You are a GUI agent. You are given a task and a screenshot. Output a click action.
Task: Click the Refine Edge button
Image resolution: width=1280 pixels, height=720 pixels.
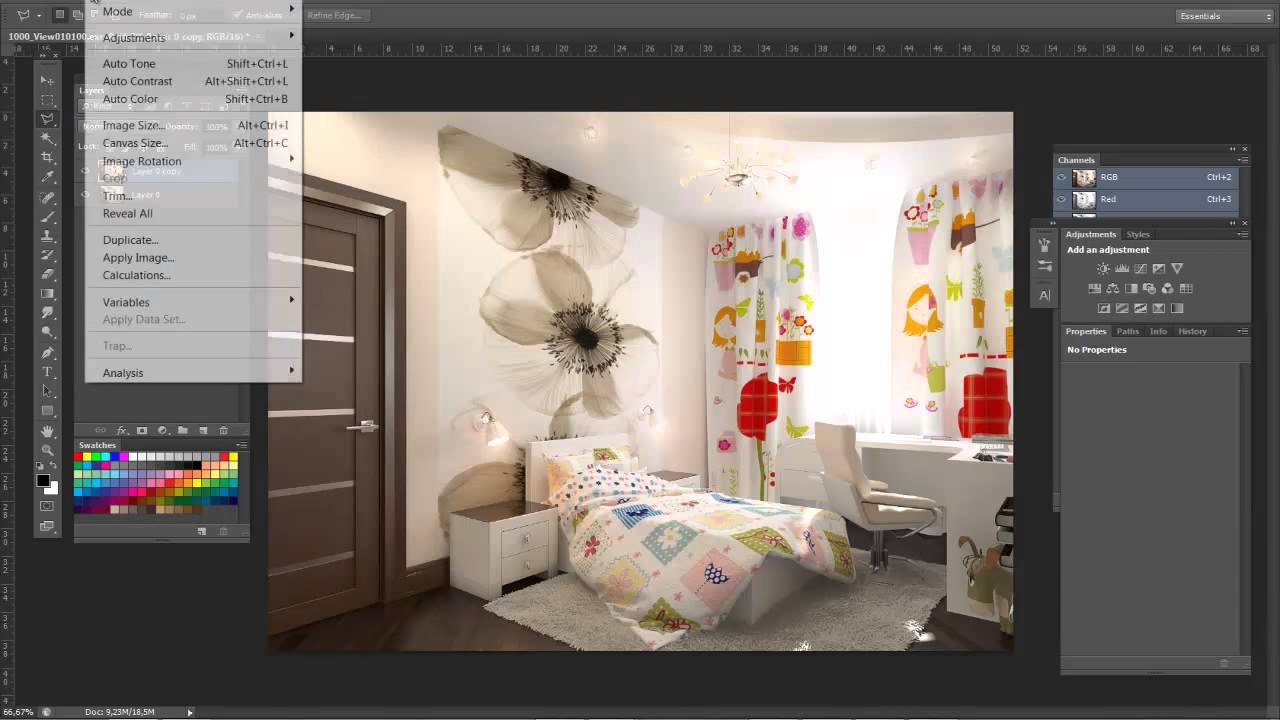(x=335, y=15)
